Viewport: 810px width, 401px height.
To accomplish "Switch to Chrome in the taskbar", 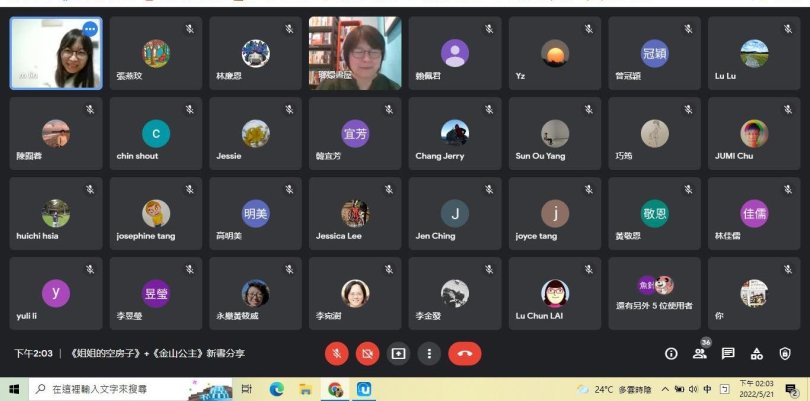I will 336,389.
